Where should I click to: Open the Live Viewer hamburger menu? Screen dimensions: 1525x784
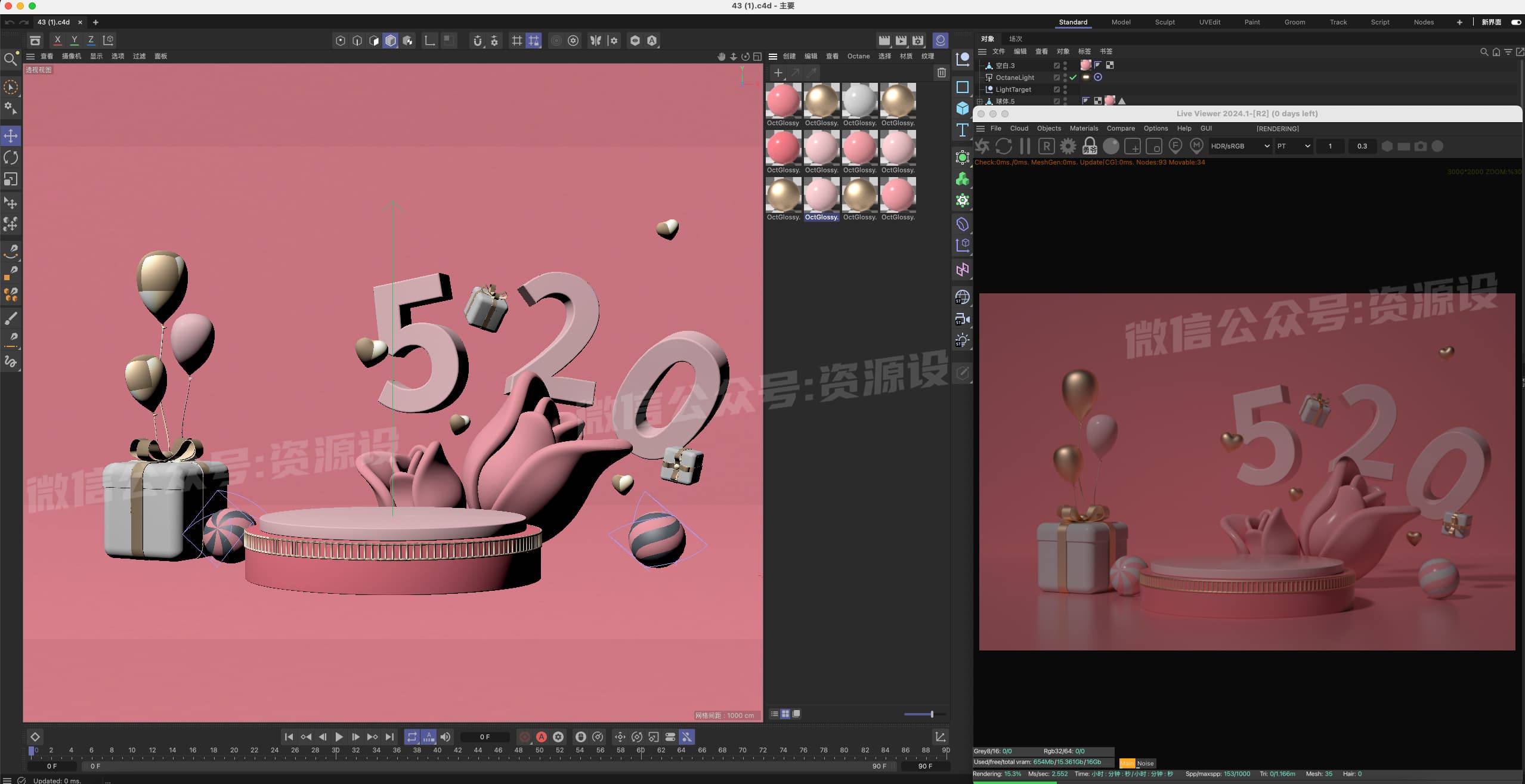click(x=980, y=128)
